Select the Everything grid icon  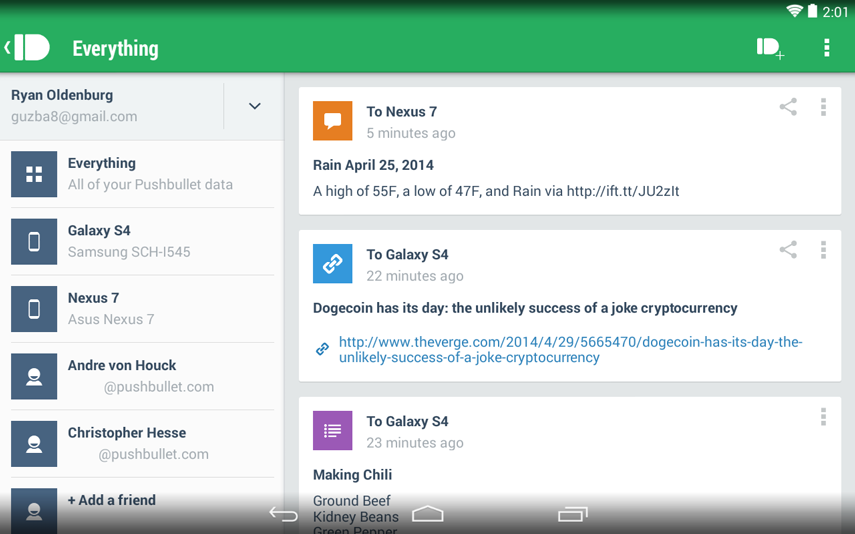tap(34, 174)
